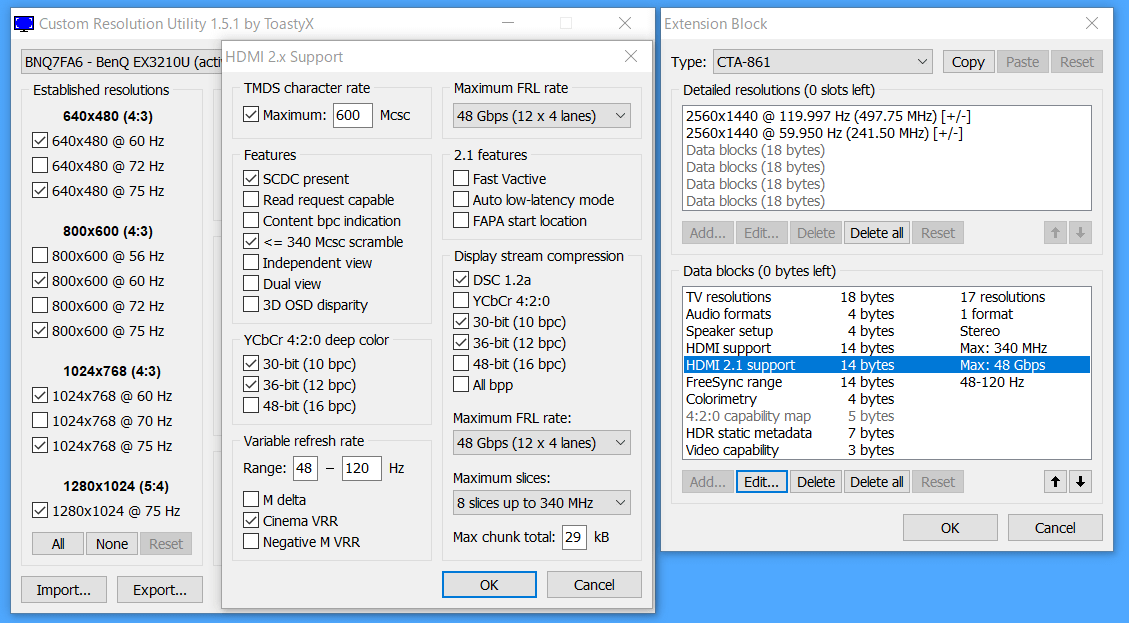Image resolution: width=1129 pixels, height=623 pixels.
Task: Select 2560x1440 @ 119.997 Hz resolution
Action: point(886,116)
